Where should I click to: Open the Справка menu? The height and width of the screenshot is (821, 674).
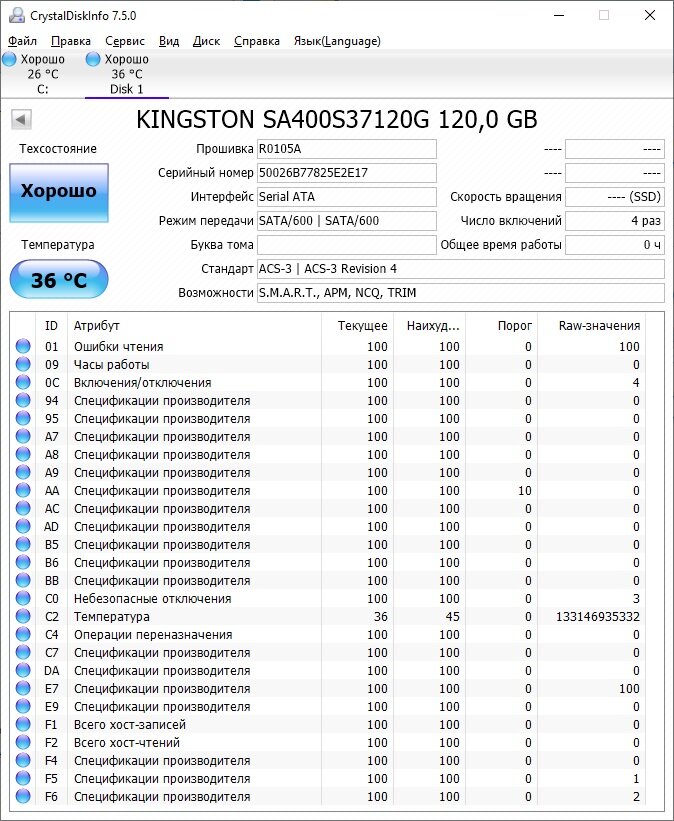(x=257, y=41)
